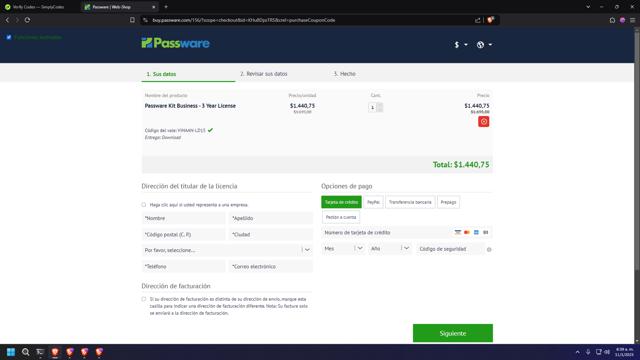
Task: Open taskbar Search magnifier
Action: click(x=25, y=352)
